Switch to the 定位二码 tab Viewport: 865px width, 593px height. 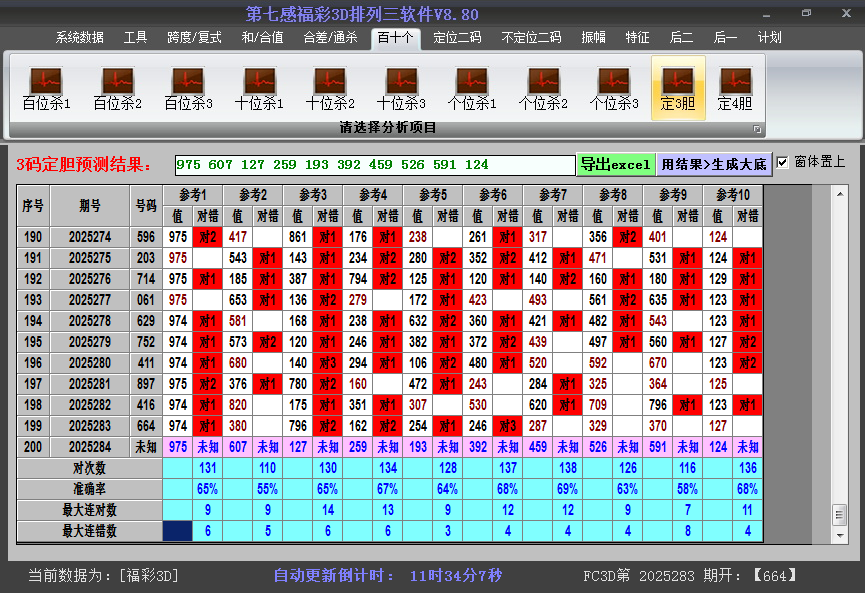pos(457,38)
